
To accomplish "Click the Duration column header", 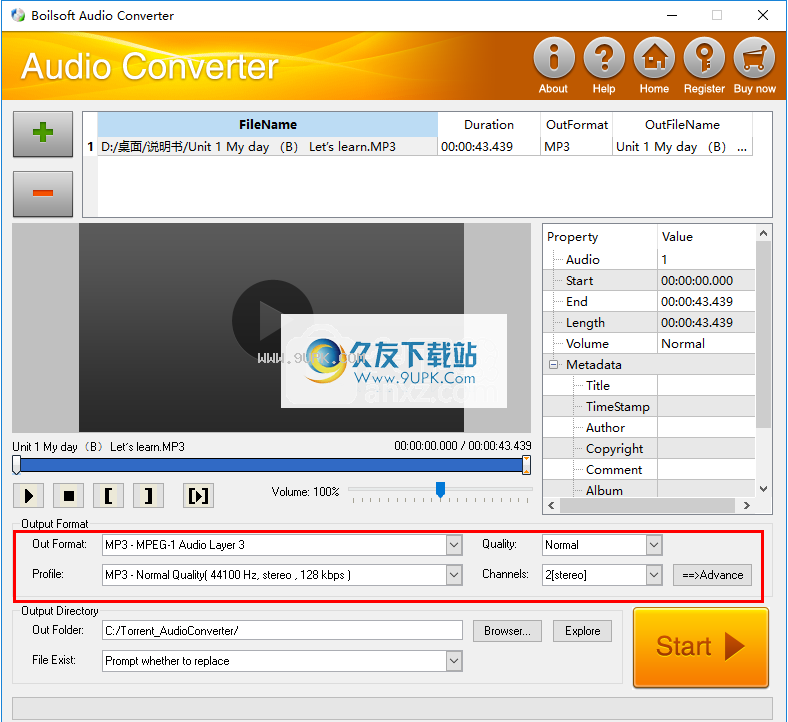I will point(488,125).
